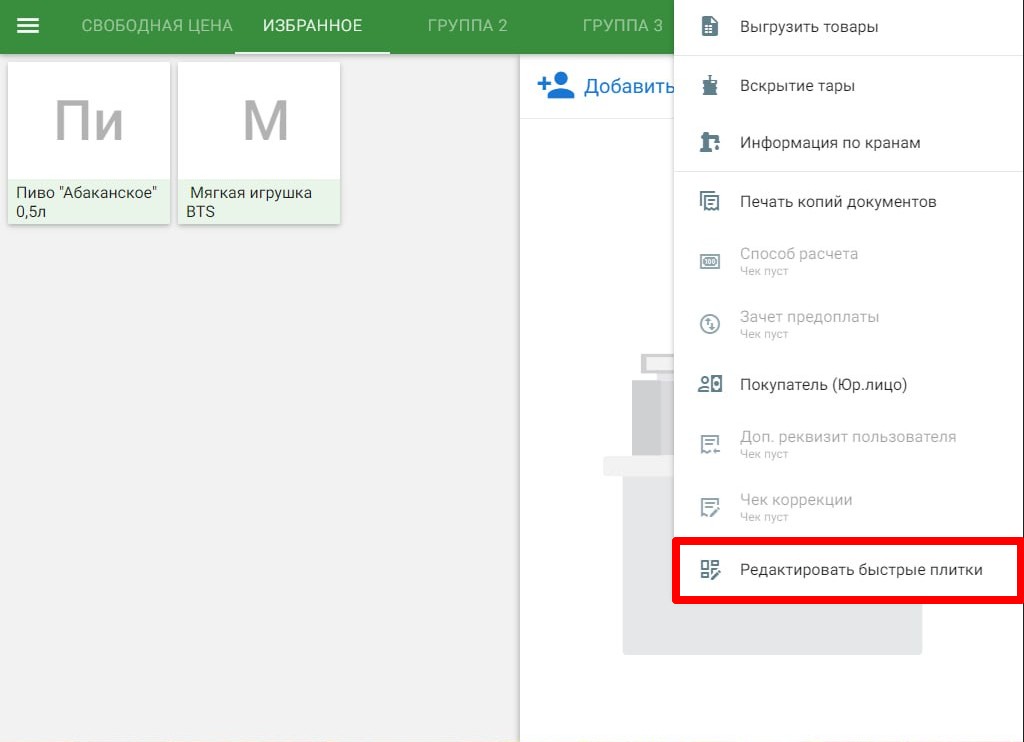Click the Печать копий документов icon
The height and width of the screenshot is (742, 1024).
(x=709, y=201)
